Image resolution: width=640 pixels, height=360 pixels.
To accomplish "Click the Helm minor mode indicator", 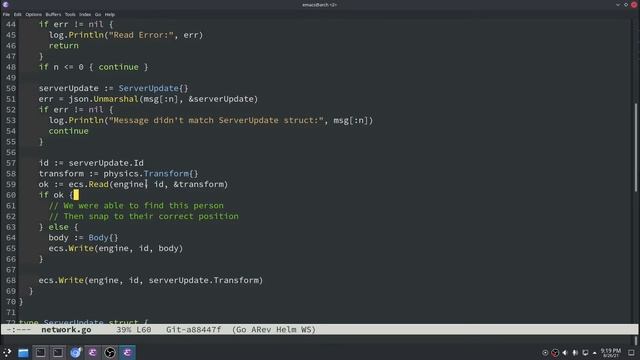I will (x=286, y=330).
